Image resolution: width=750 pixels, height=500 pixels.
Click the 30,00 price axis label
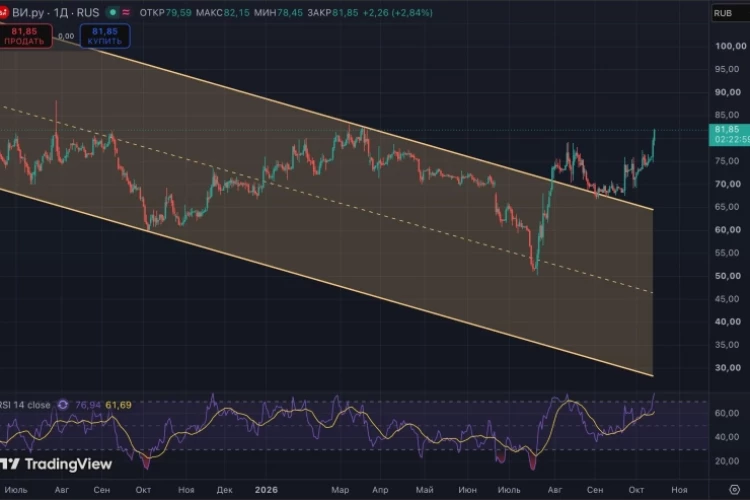(728, 367)
